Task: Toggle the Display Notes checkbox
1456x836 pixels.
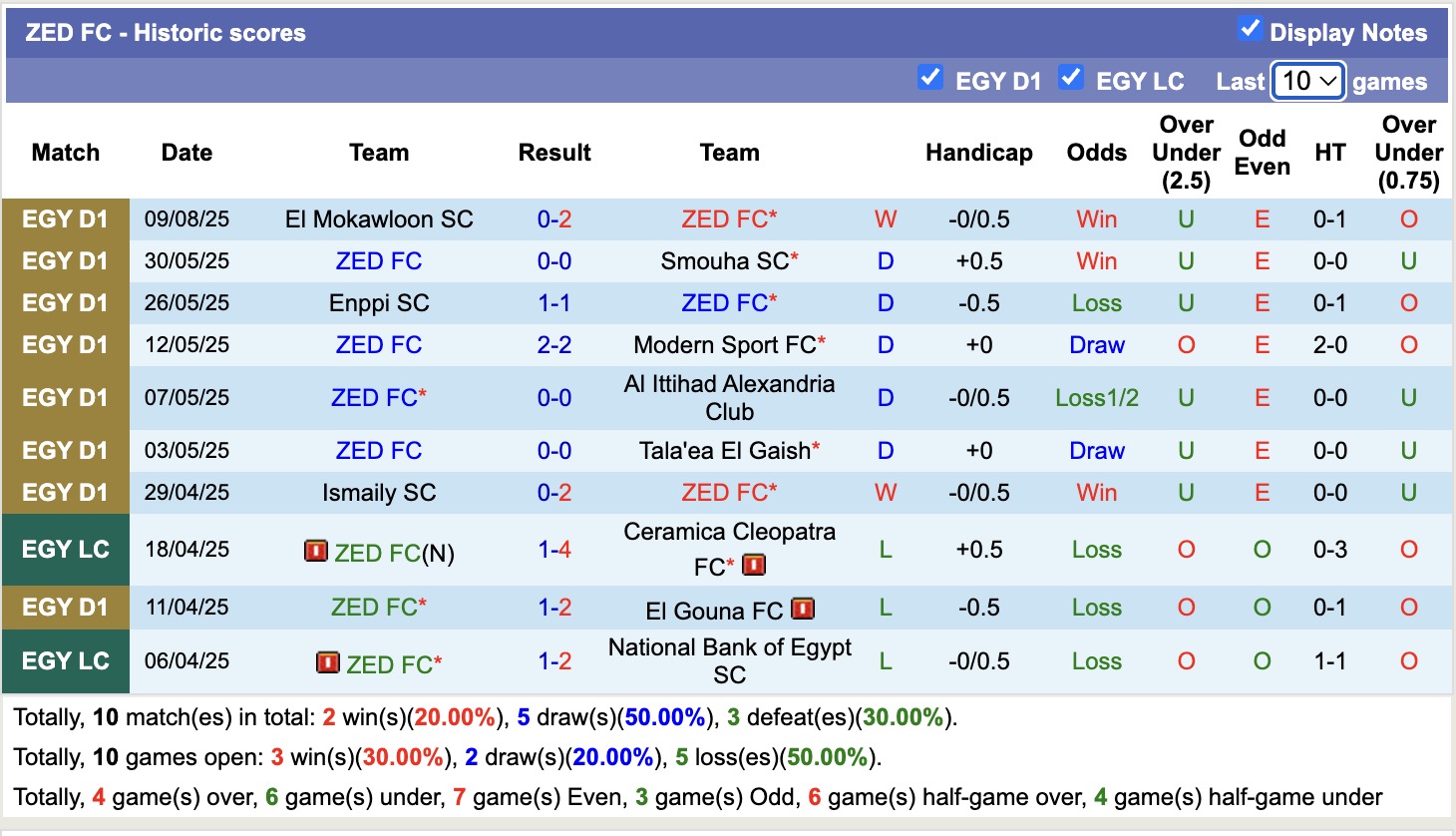Action: pyautogui.click(x=1250, y=29)
